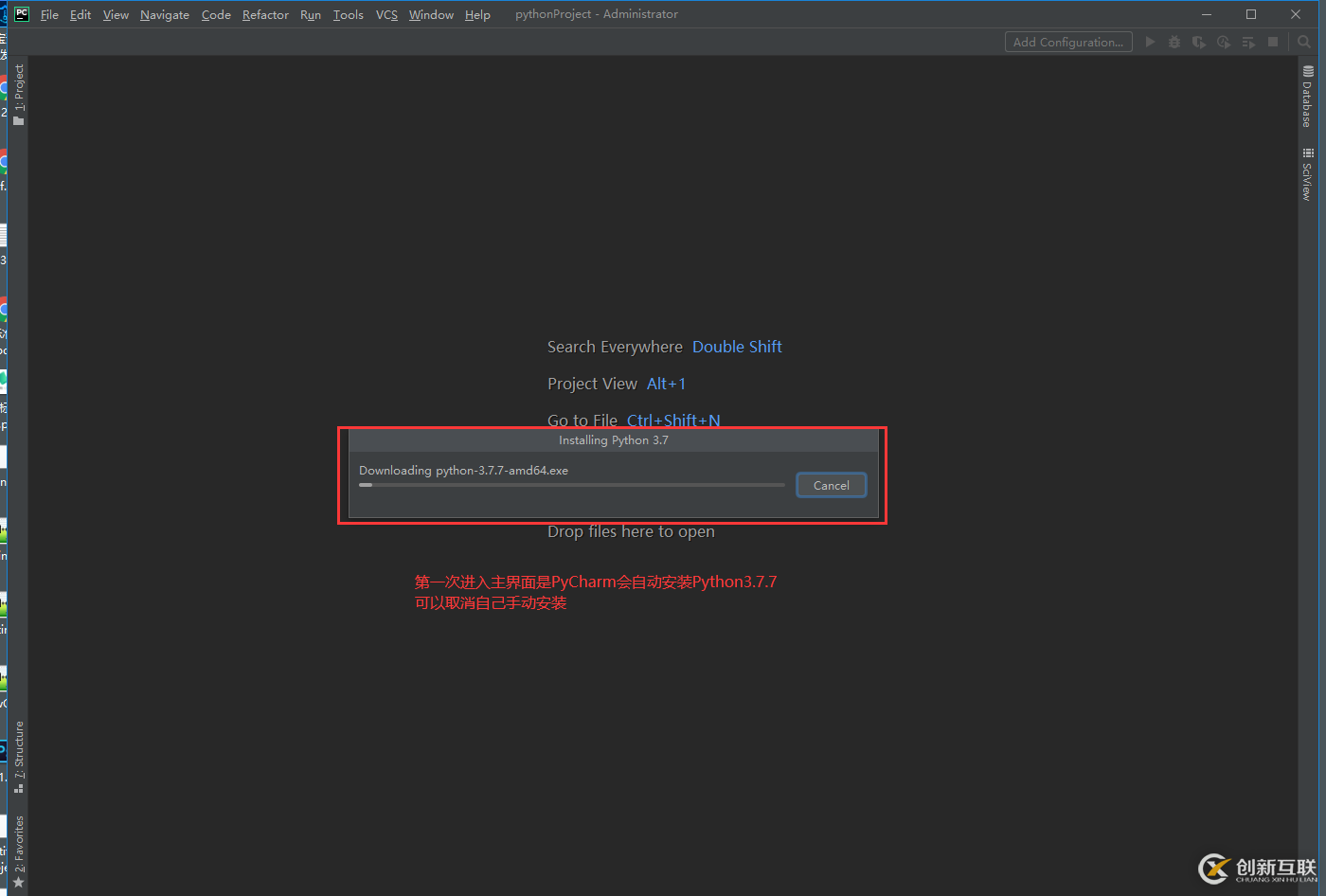Click the "Downloading python-3.7.7-amd64.exe" text
Image resolution: width=1326 pixels, height=896 pixels.
coord(463,470)
